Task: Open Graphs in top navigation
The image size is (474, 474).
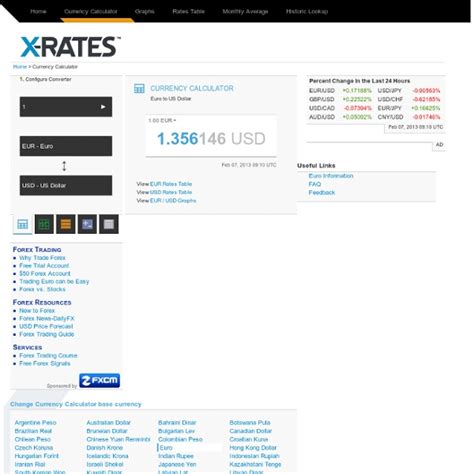Action: [145, 11]
